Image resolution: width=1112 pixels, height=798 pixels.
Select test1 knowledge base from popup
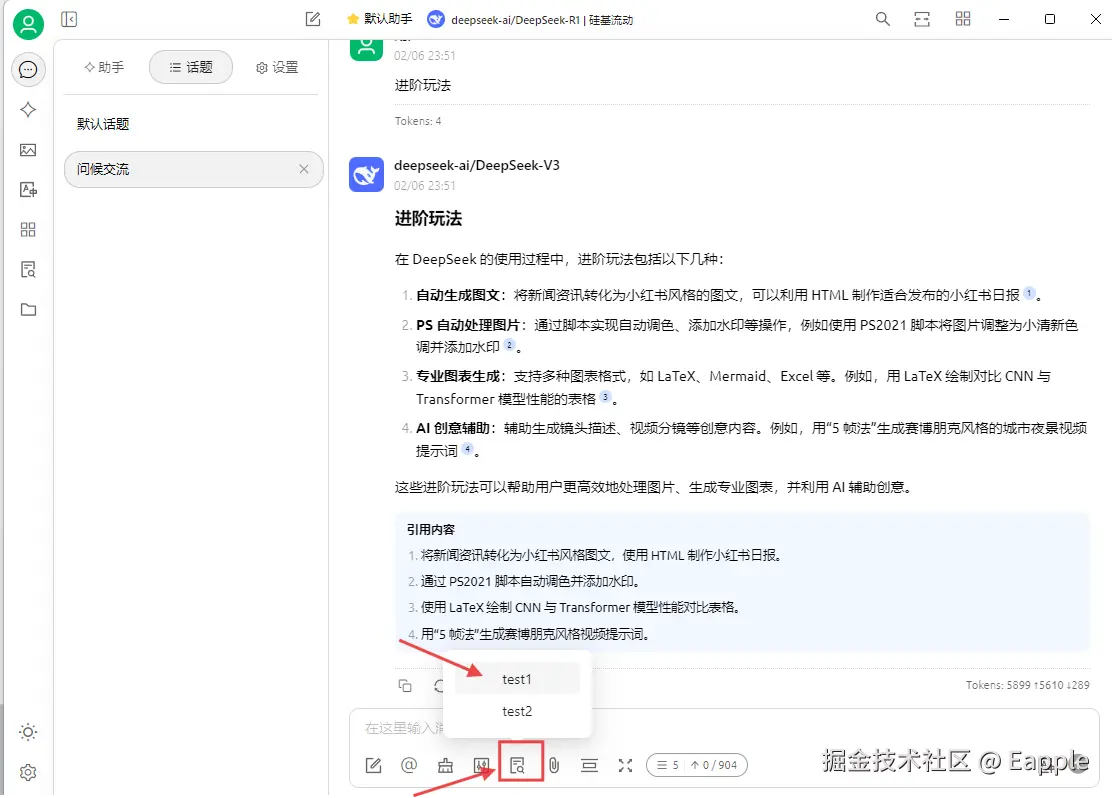point(517,679)
